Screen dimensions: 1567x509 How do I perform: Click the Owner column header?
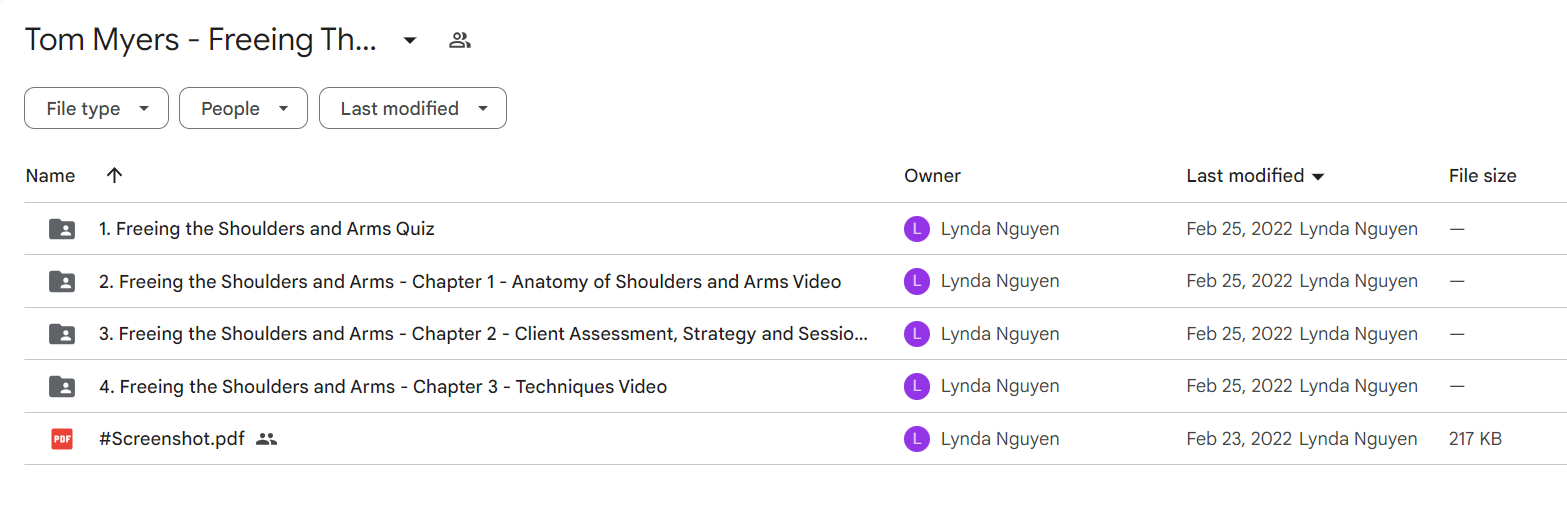[932, 176]
